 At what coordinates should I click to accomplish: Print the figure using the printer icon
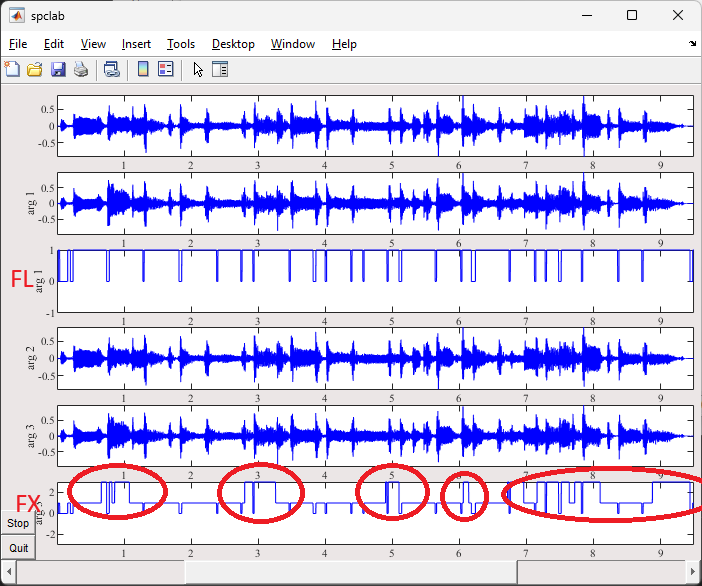(81, 69)
